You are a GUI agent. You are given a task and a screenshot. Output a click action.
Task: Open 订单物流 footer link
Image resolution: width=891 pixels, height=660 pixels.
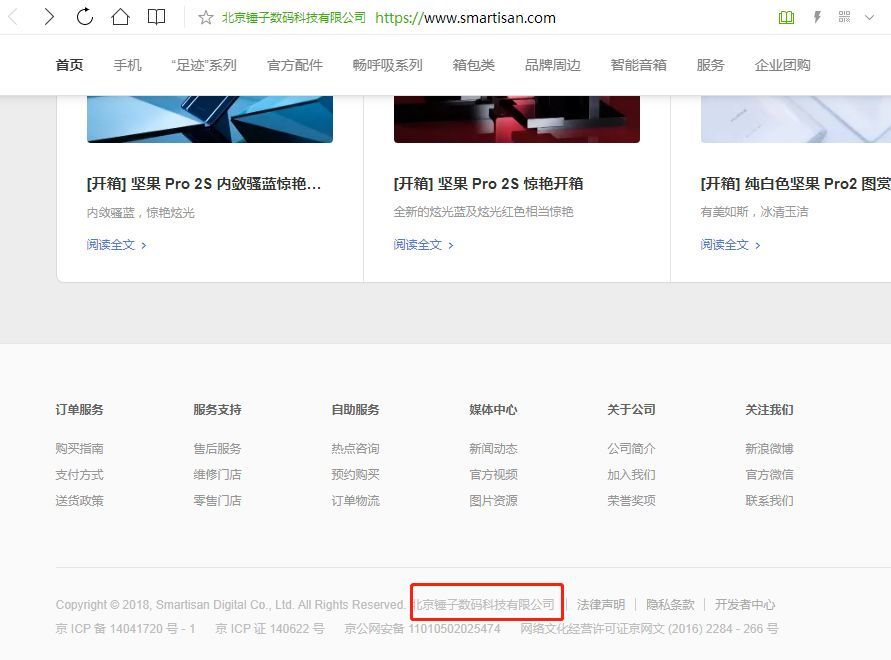click(x=356, y=501)
